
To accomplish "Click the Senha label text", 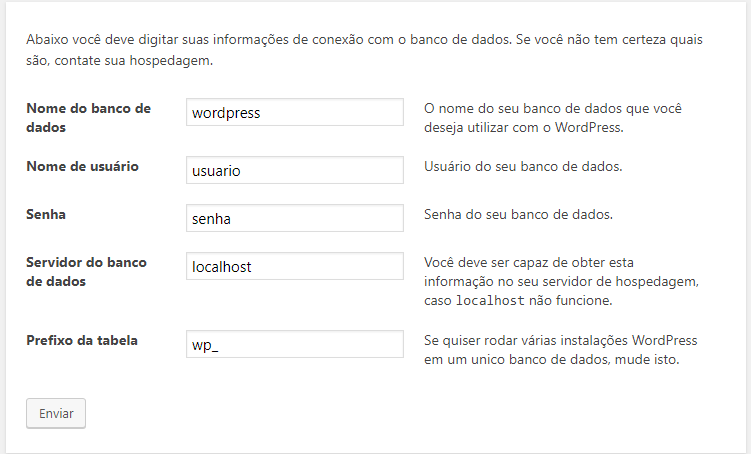I will (x=46, y=214).
